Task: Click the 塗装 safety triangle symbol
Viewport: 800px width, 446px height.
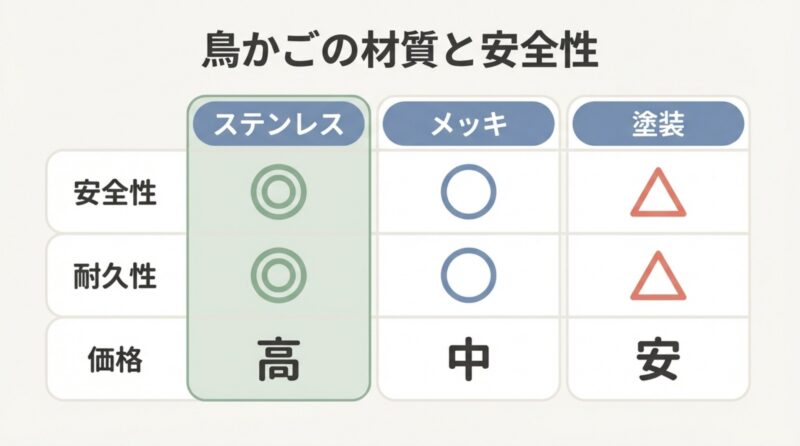Action: 658,193
